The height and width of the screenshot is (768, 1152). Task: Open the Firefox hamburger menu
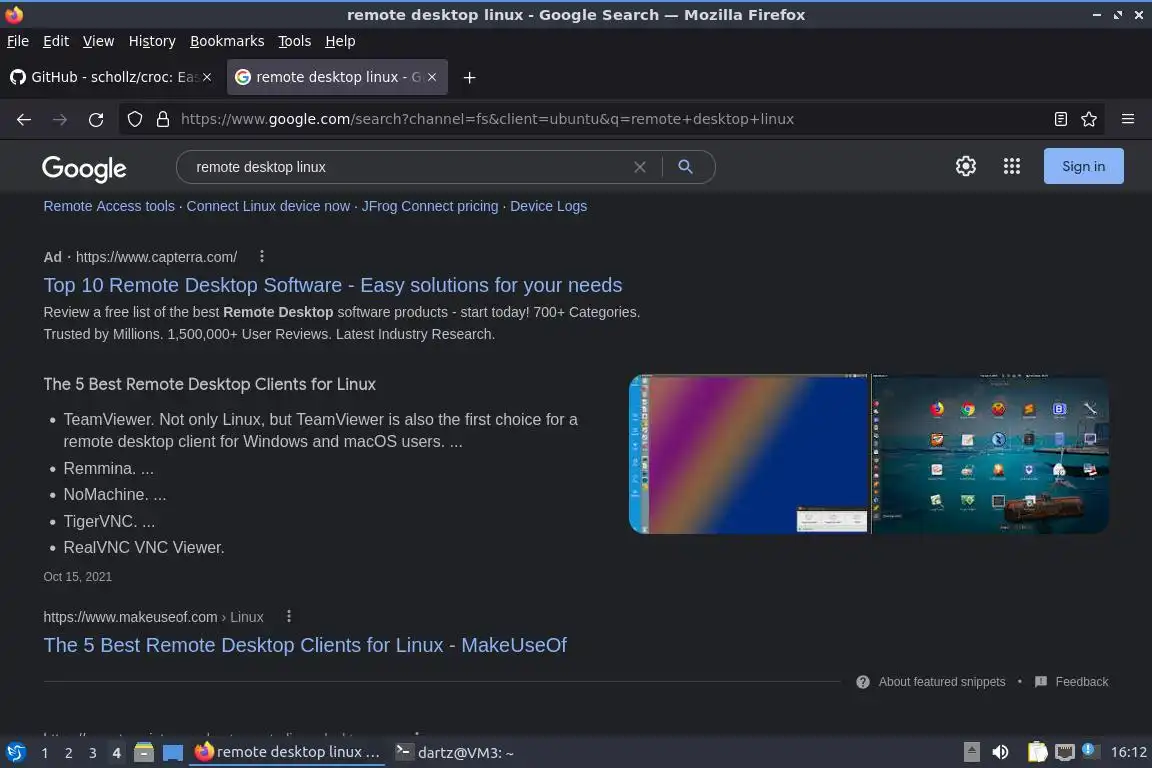tap(1128, 119)
